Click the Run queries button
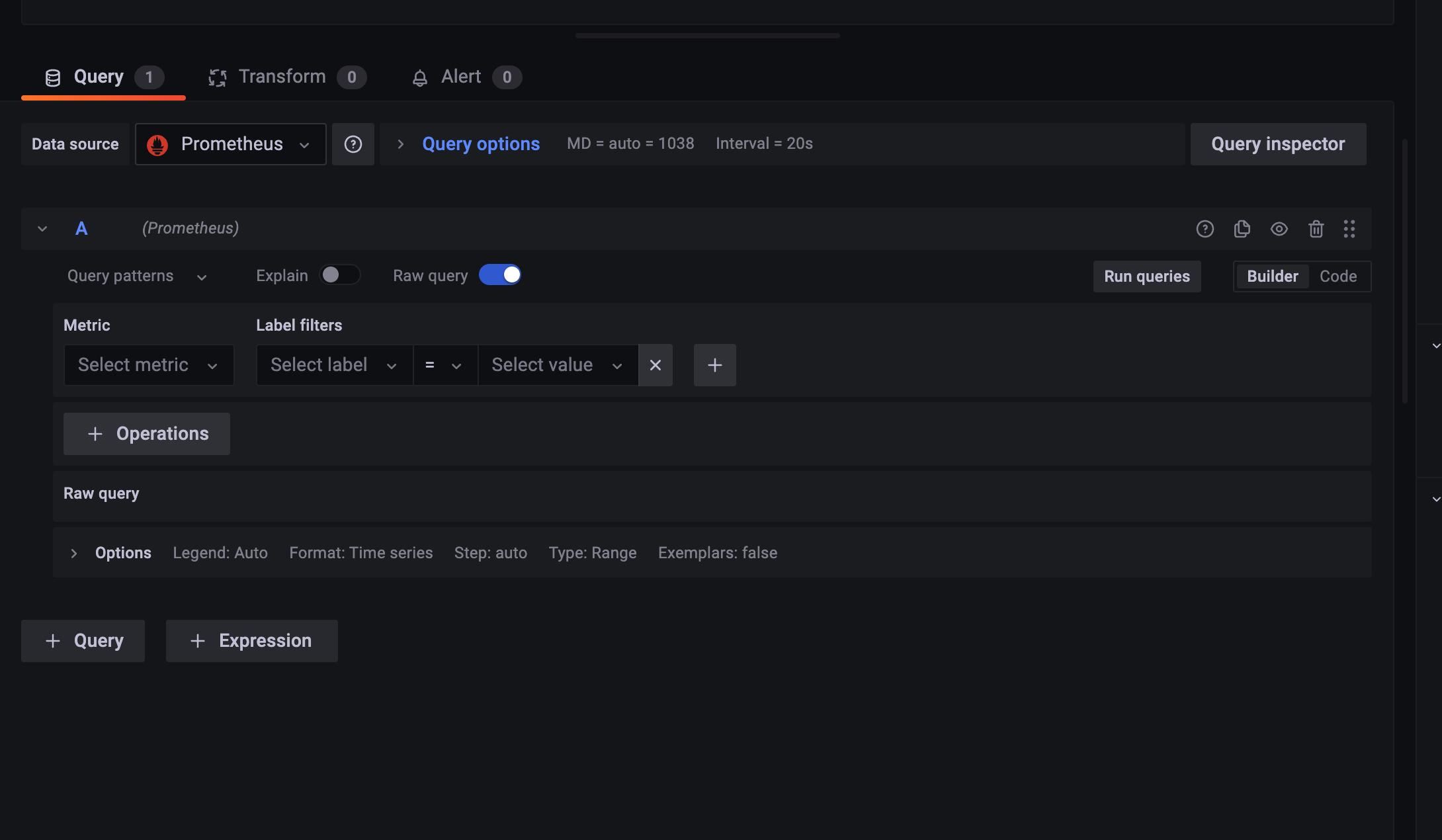 [x=1146, y=276]
